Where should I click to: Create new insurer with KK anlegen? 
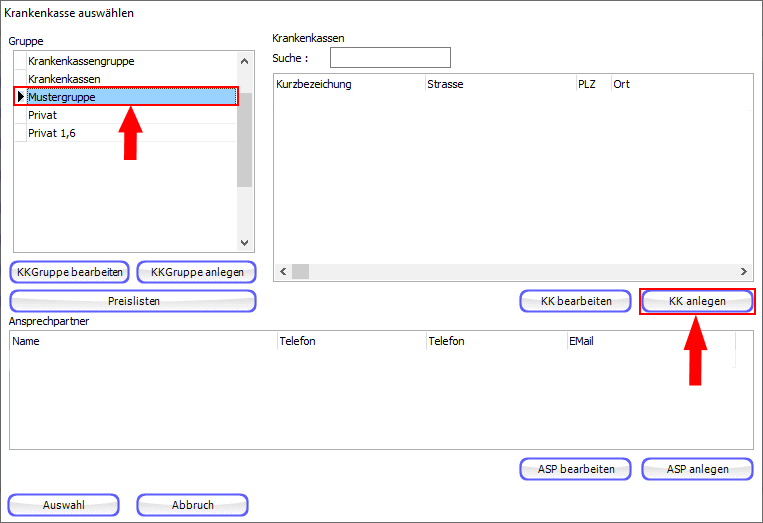tap(697, 301)
